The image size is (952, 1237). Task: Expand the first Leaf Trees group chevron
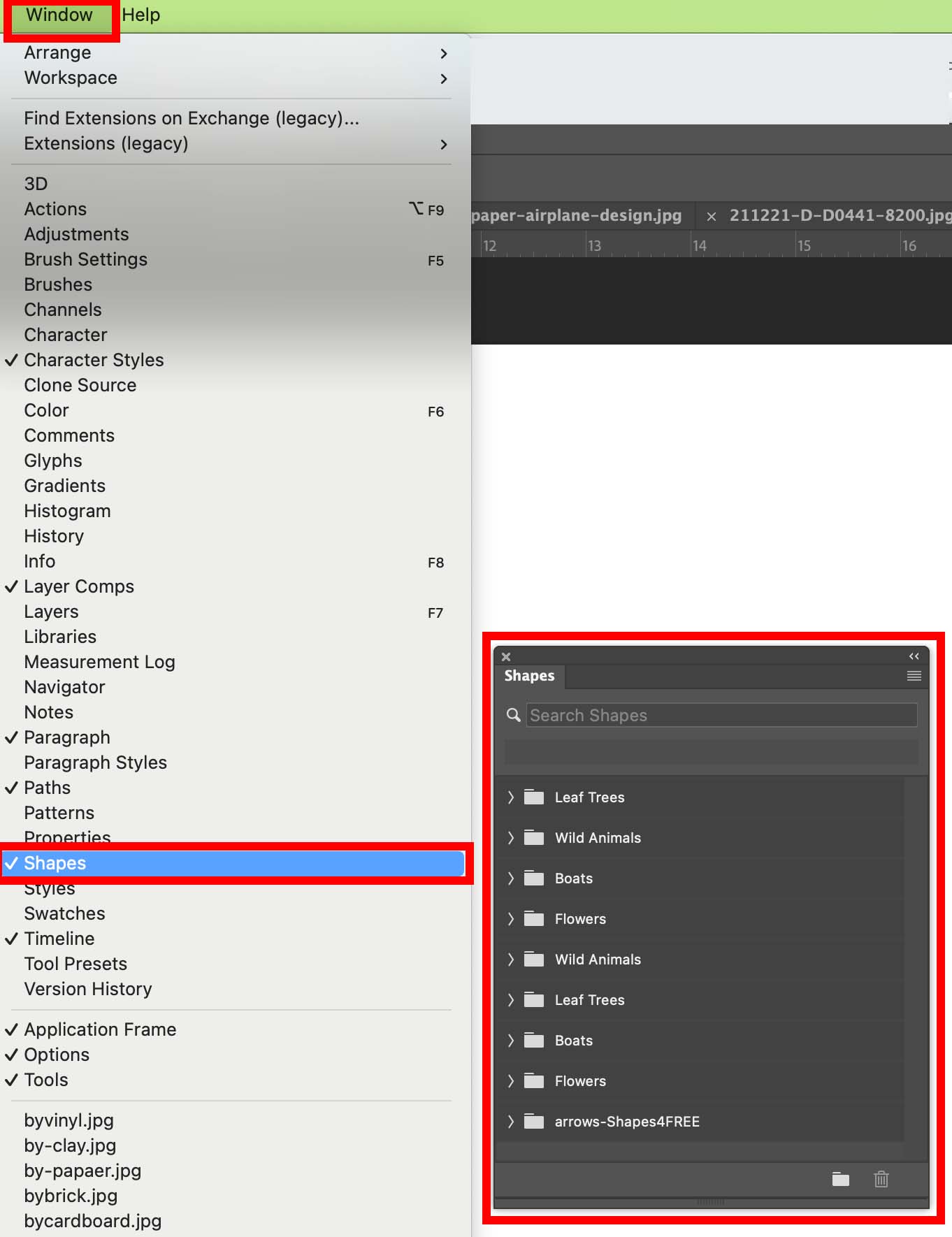pyautogui.click(x=511, y=797)
